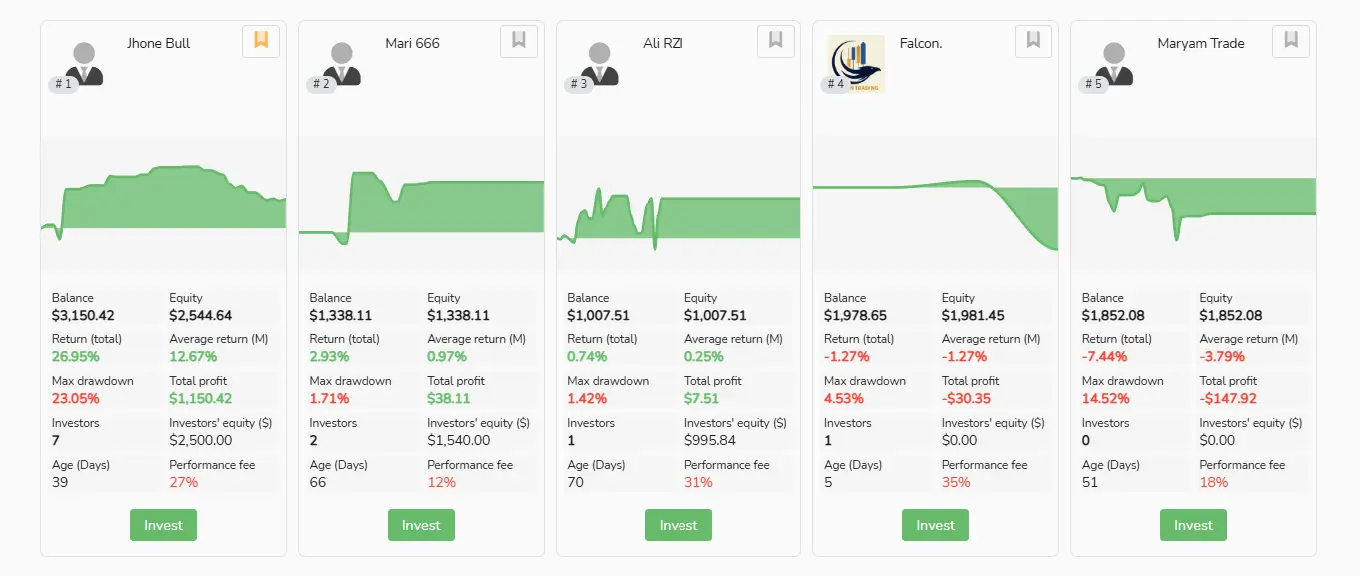
Task: Open the Maryam Trade name link
Action: (x=1200, y=43)
